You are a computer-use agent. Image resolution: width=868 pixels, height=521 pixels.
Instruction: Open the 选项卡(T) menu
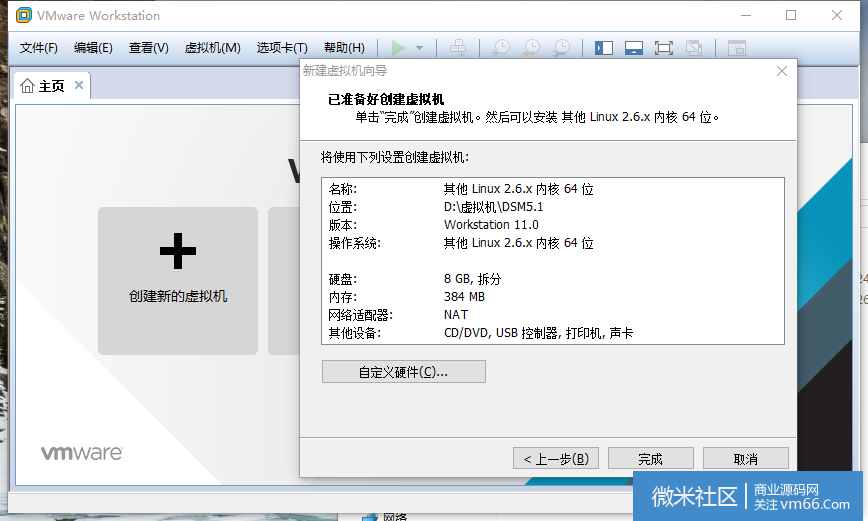(282, 48)
